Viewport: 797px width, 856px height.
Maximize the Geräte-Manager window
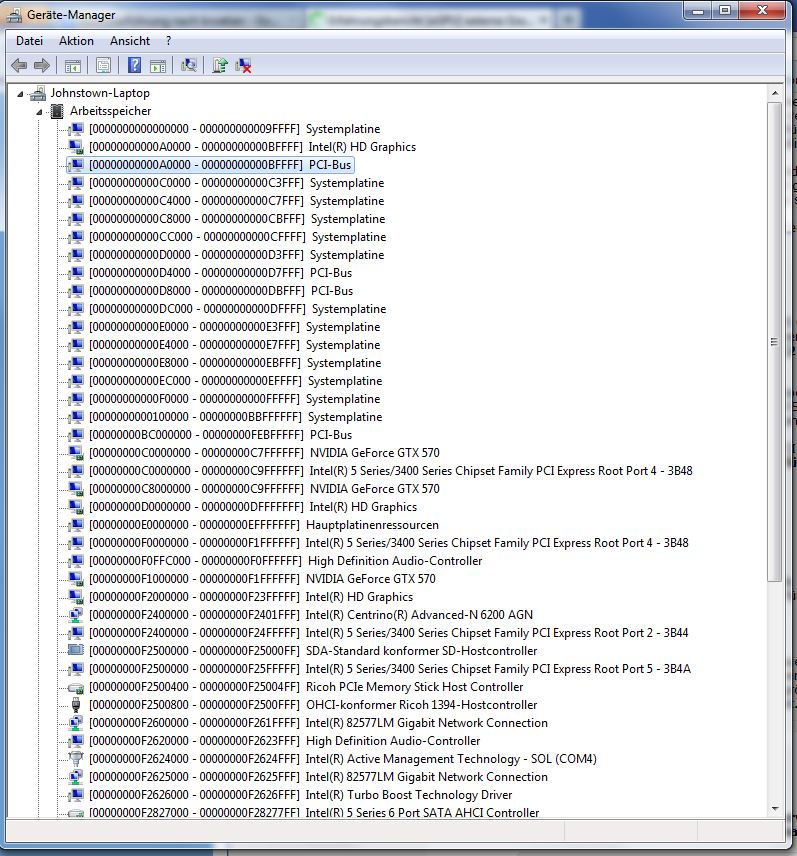[x=724, y=11]
